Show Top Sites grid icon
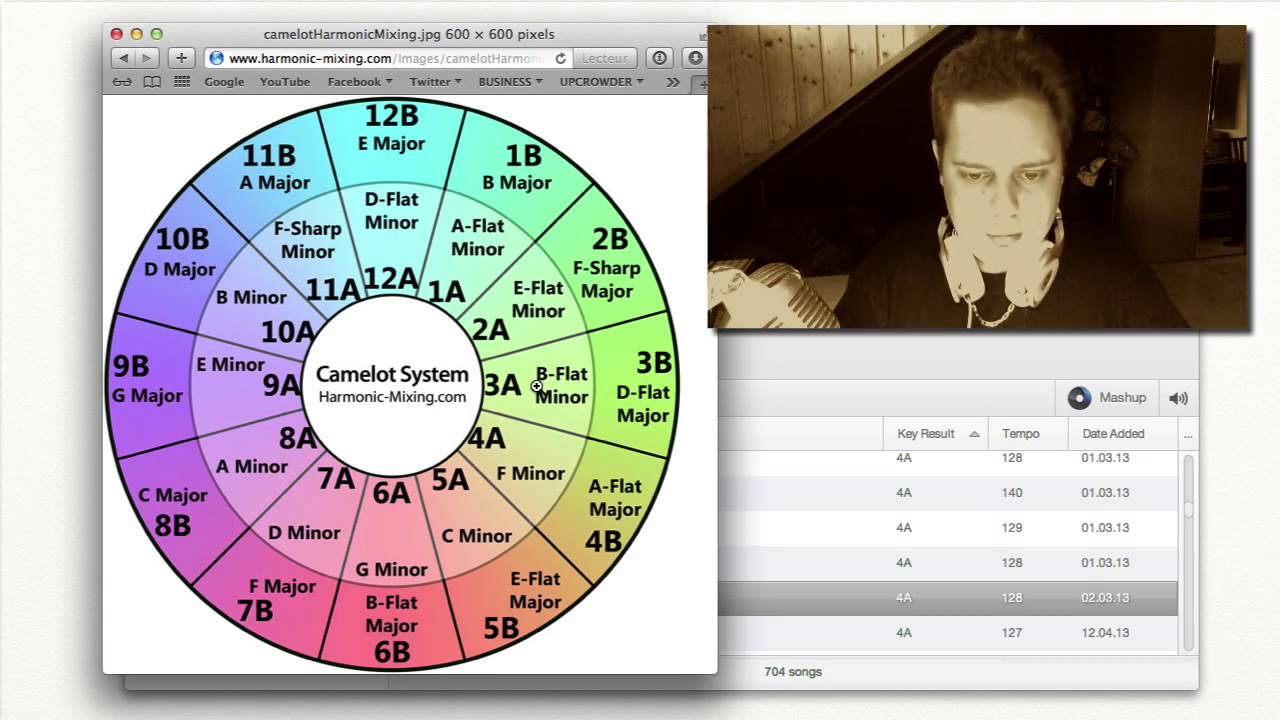 pos(182,82)
